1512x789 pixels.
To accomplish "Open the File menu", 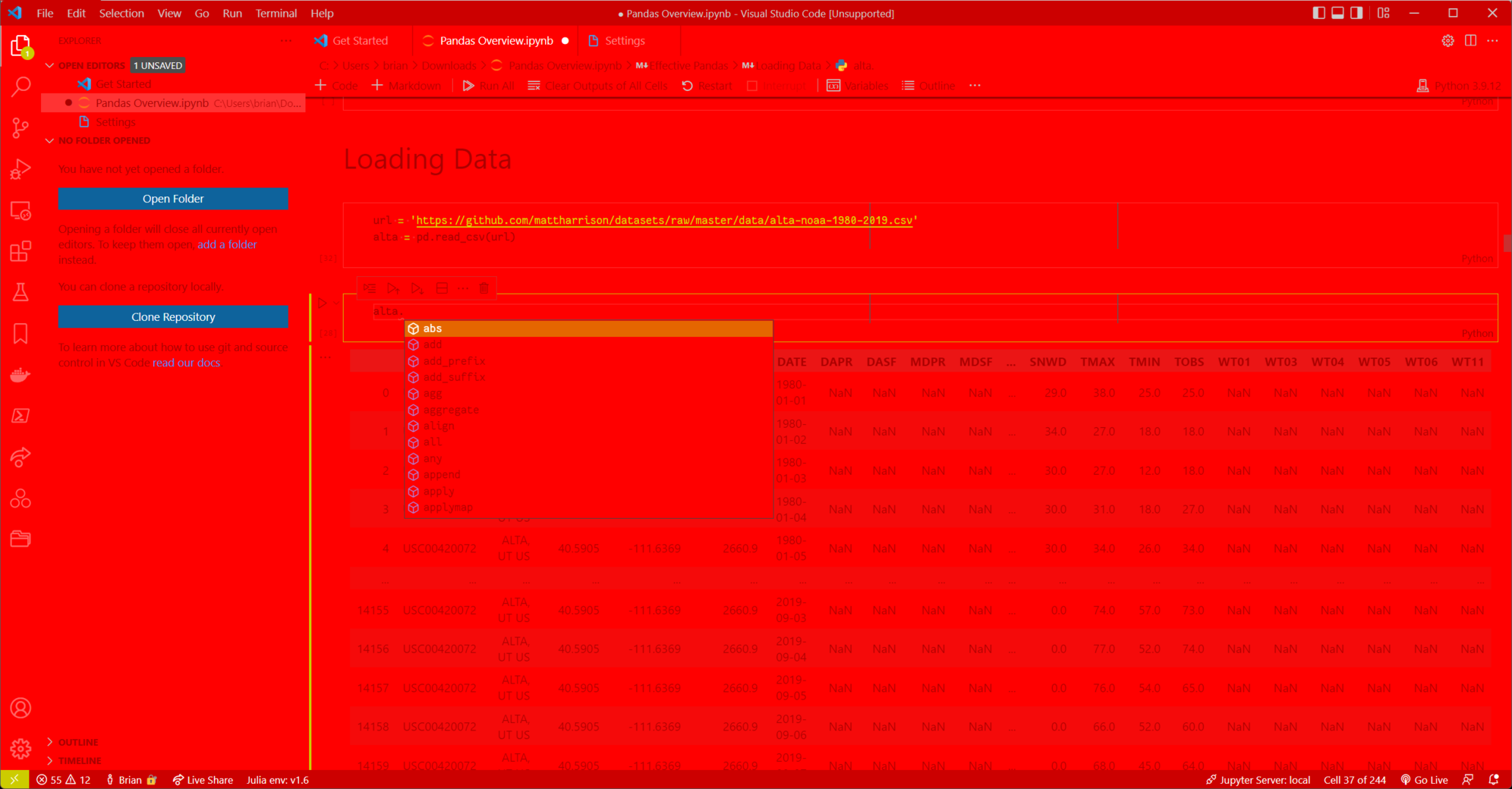I will pyautogui.click(x=45, y=13).
